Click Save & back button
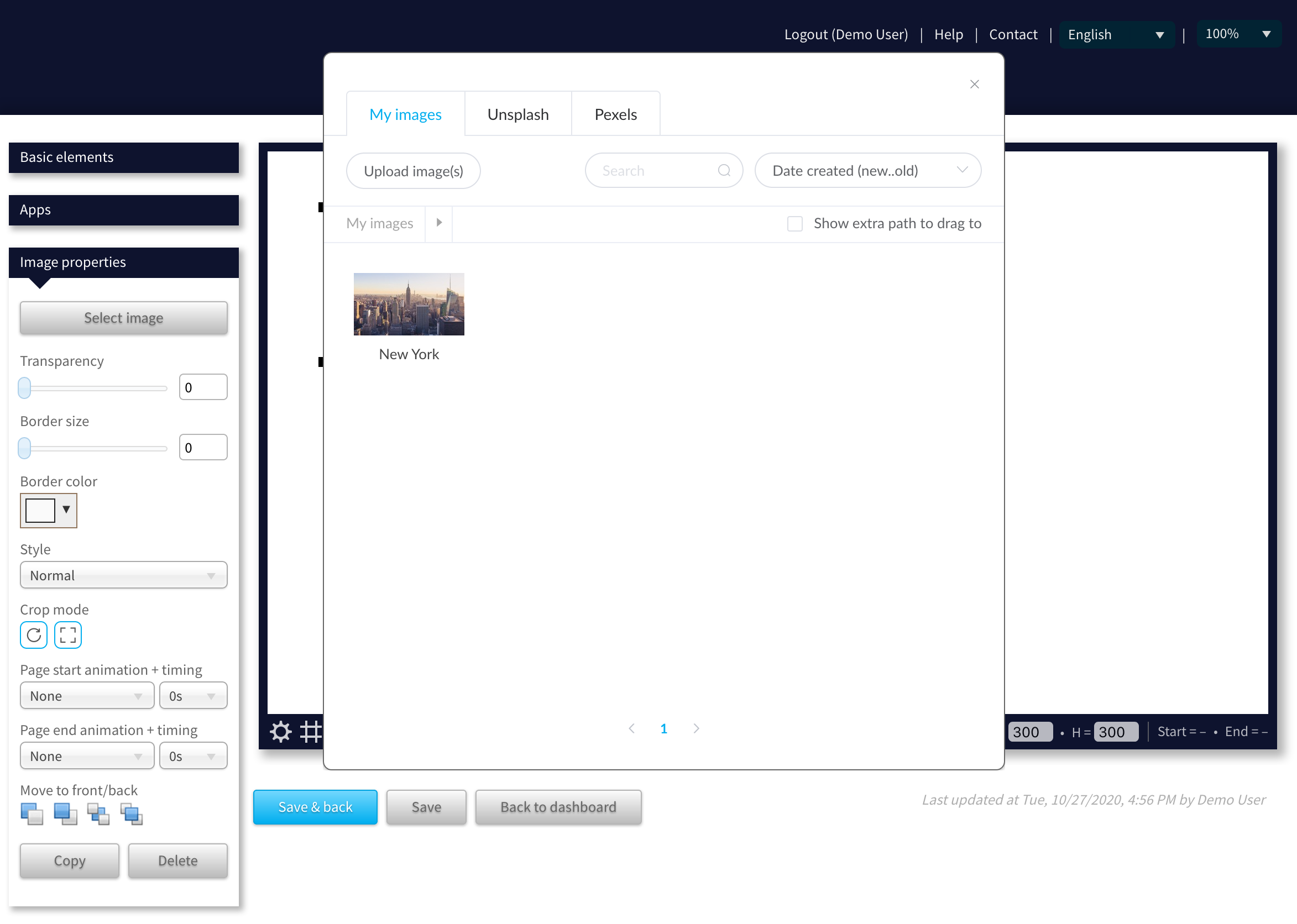This screenshot has width=1297, height=924. tap(315, 807)
